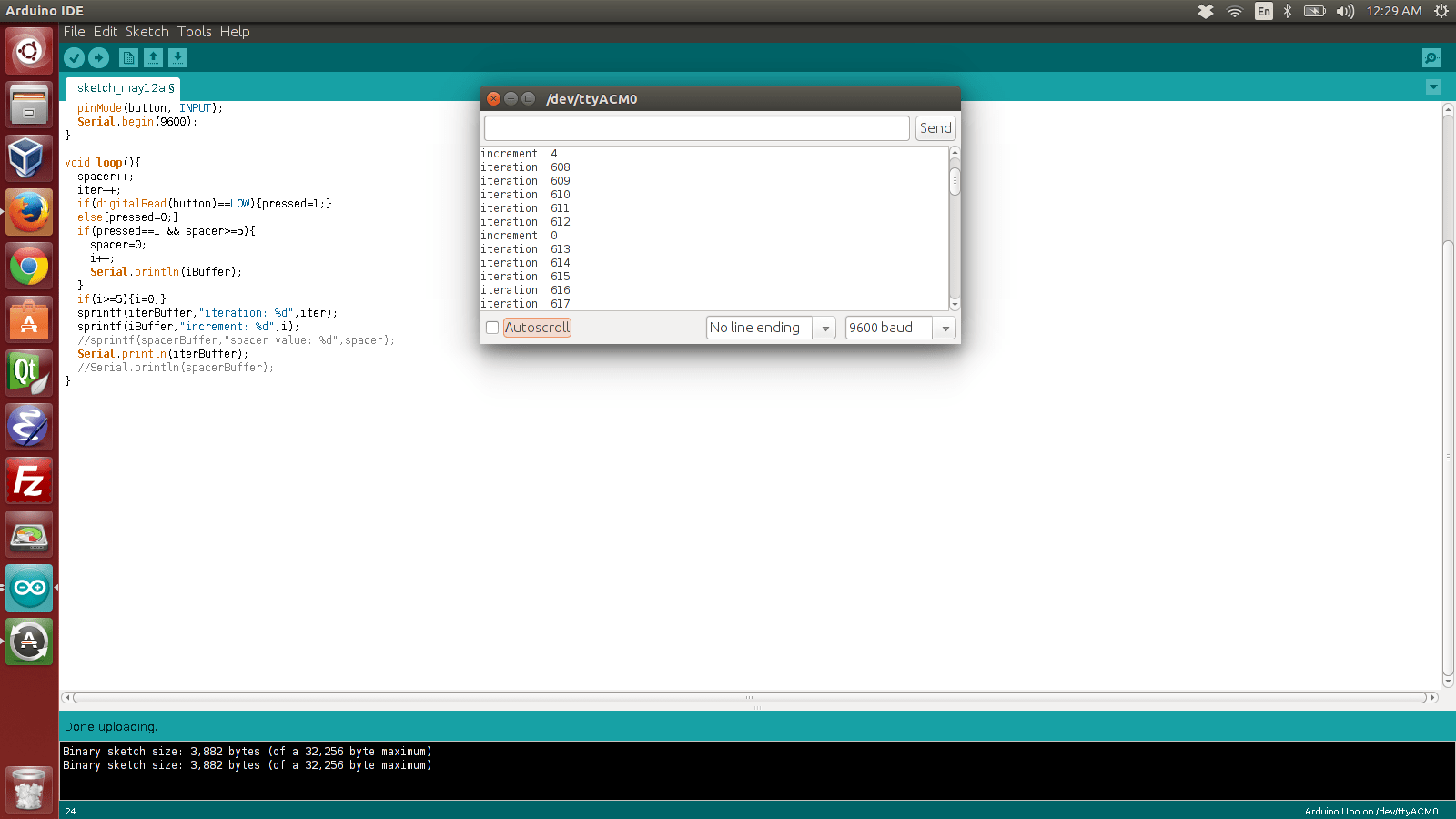The height and width of the screenshot is (819, 1456).
Task: Open the Help menu
Action: (x=235, y=32)
